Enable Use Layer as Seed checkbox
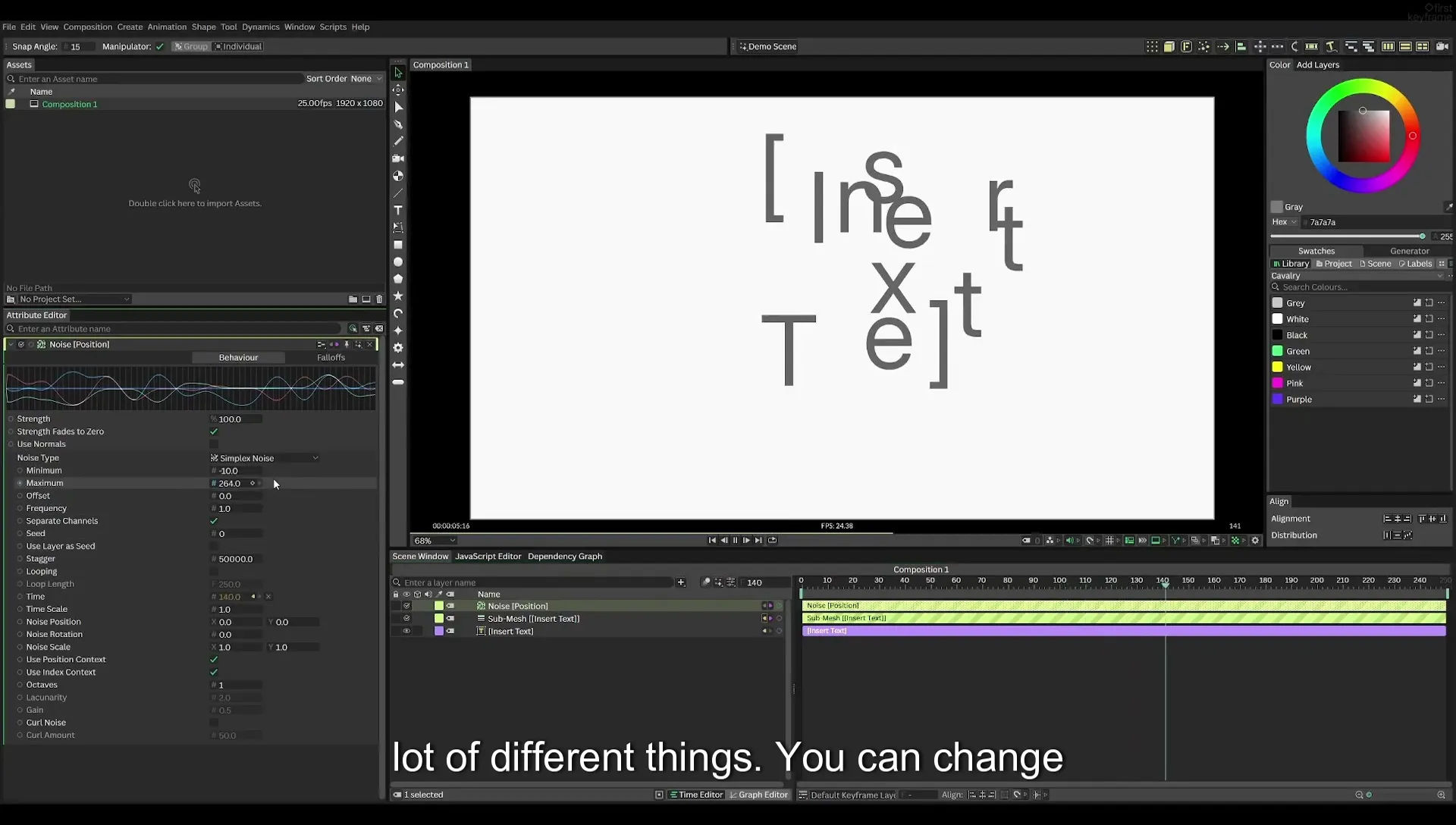 coord(214,546)
